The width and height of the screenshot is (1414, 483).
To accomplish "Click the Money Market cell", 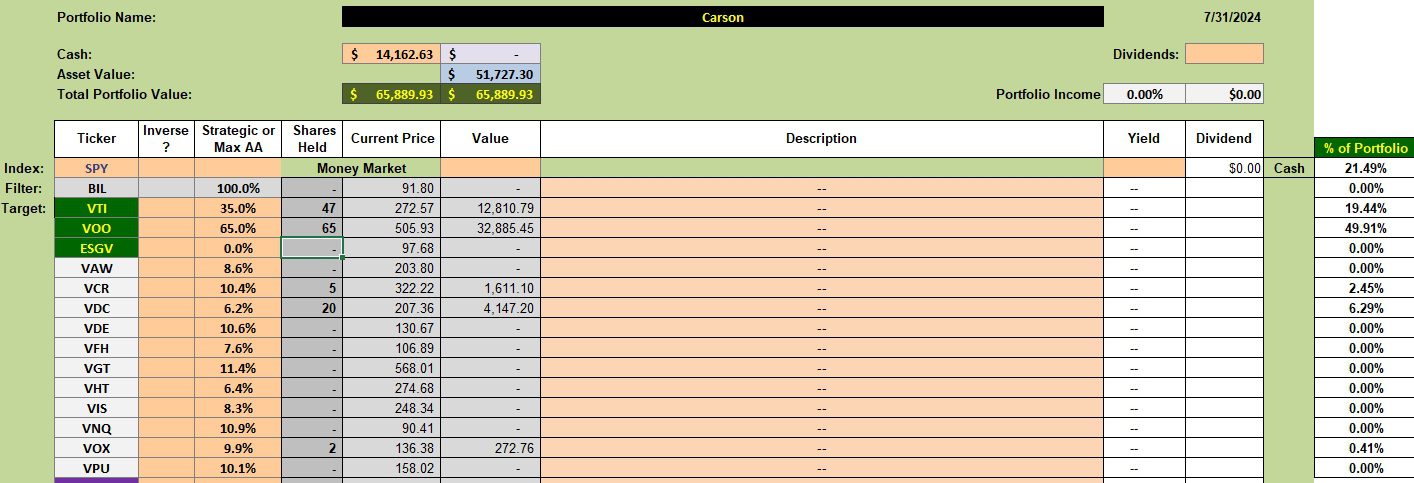I will tap(361, 168).
